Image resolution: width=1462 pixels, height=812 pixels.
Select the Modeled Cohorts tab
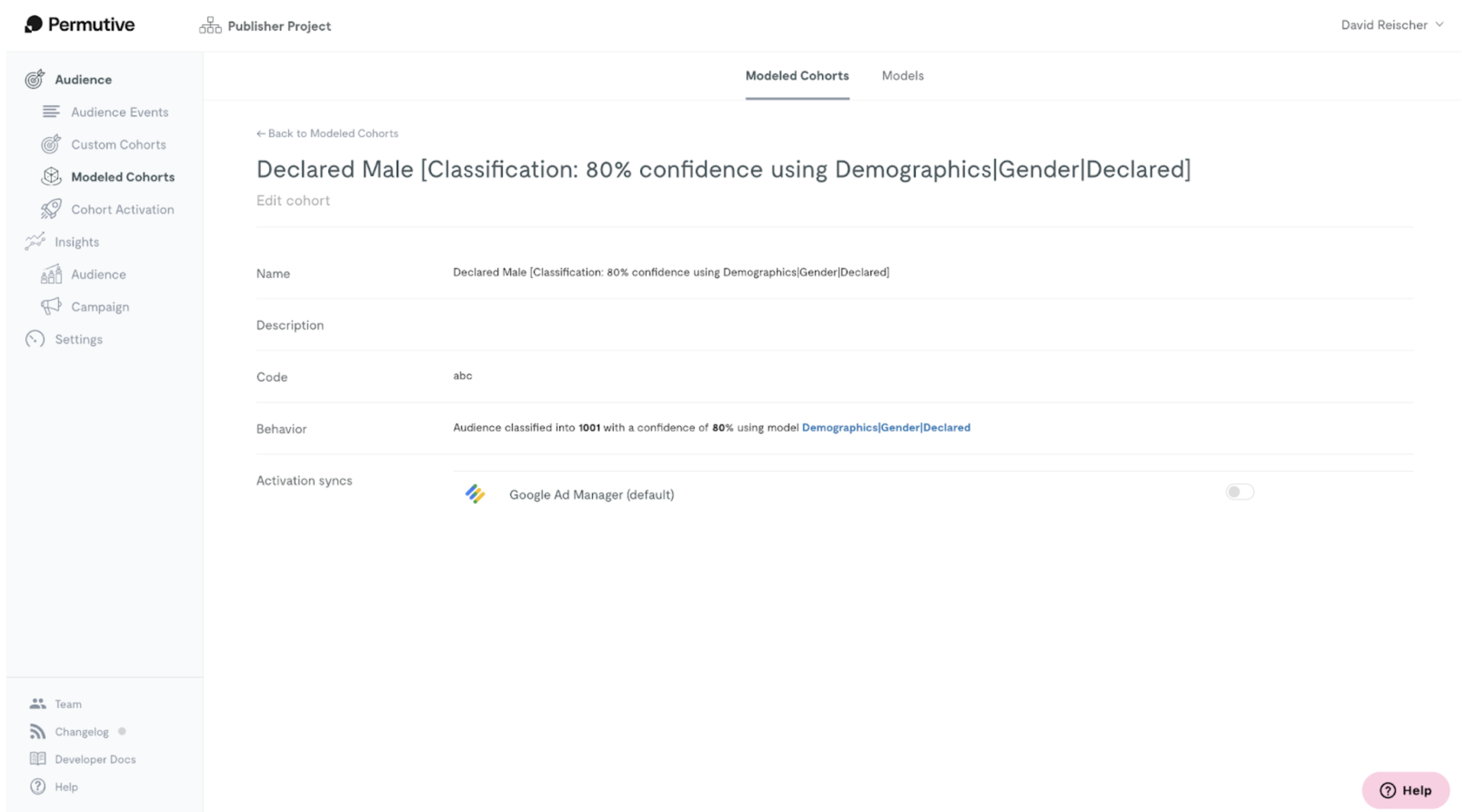(x=797, y=75)
